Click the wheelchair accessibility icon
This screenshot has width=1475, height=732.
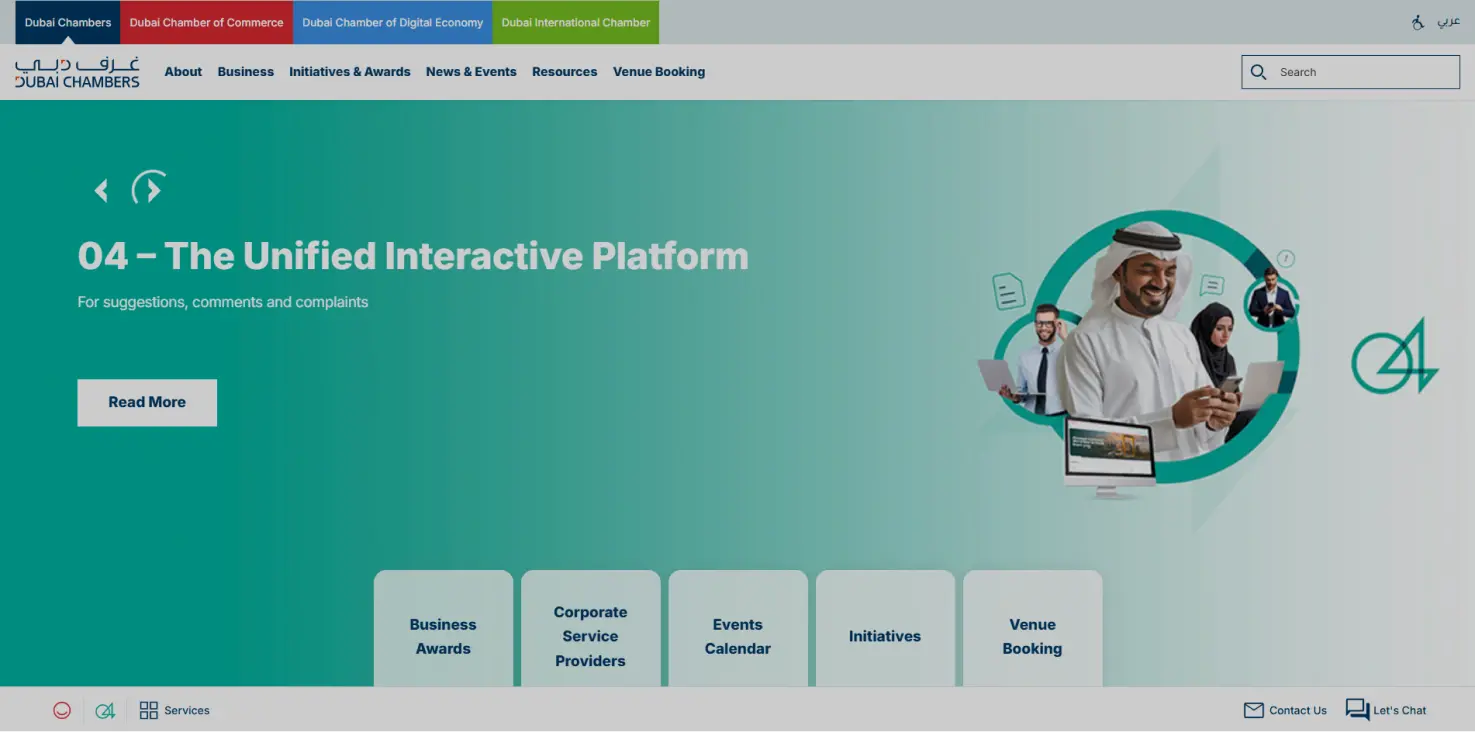pyautogui.click(x=1418, y=22)
